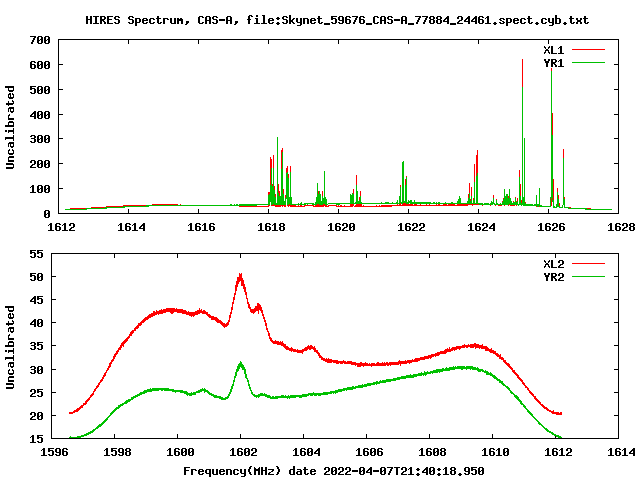Click the 600 y-axis tick label
This screenshot has width=640, height=480.
[40, 65]
